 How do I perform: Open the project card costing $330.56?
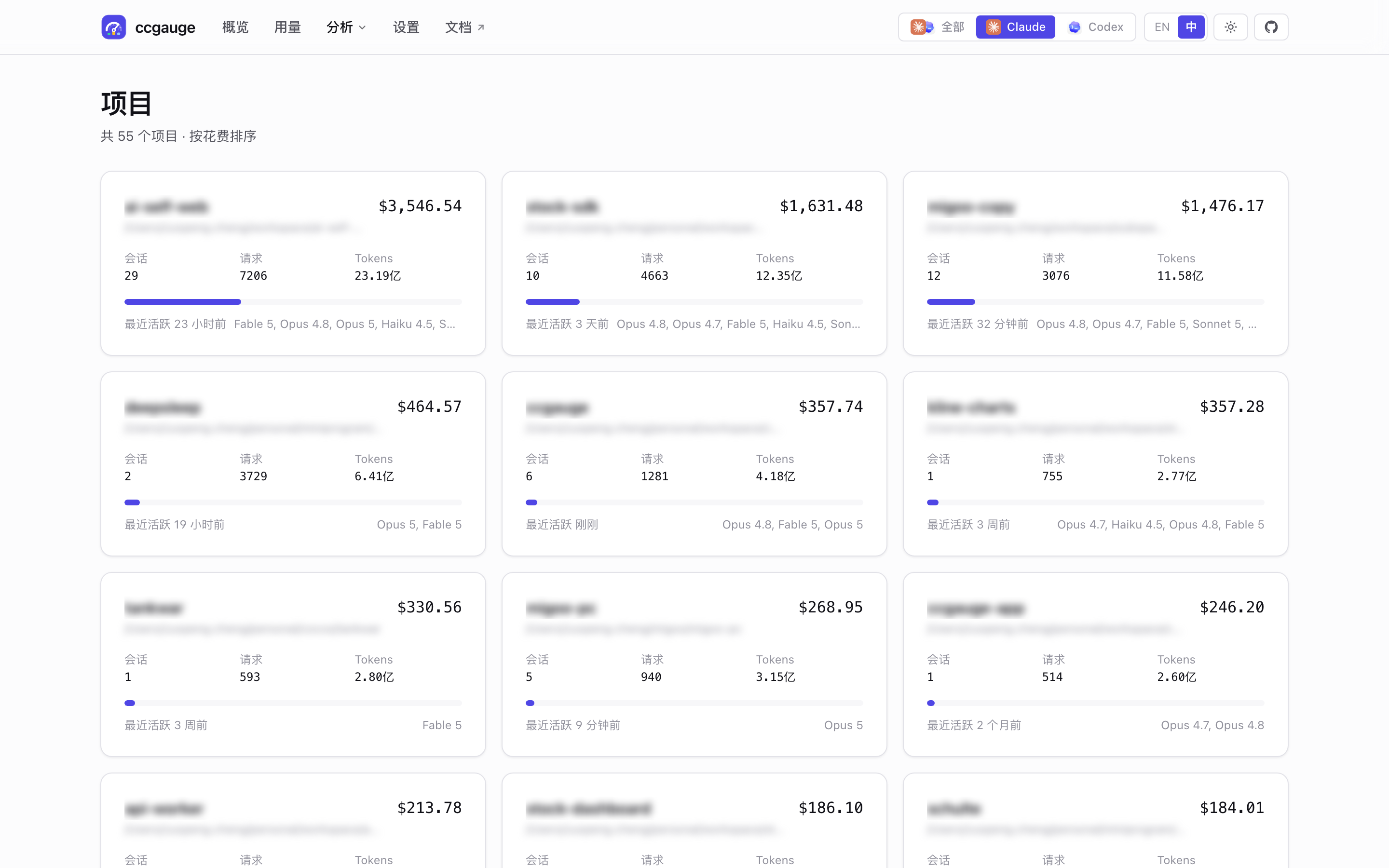(x=293, y=664)
